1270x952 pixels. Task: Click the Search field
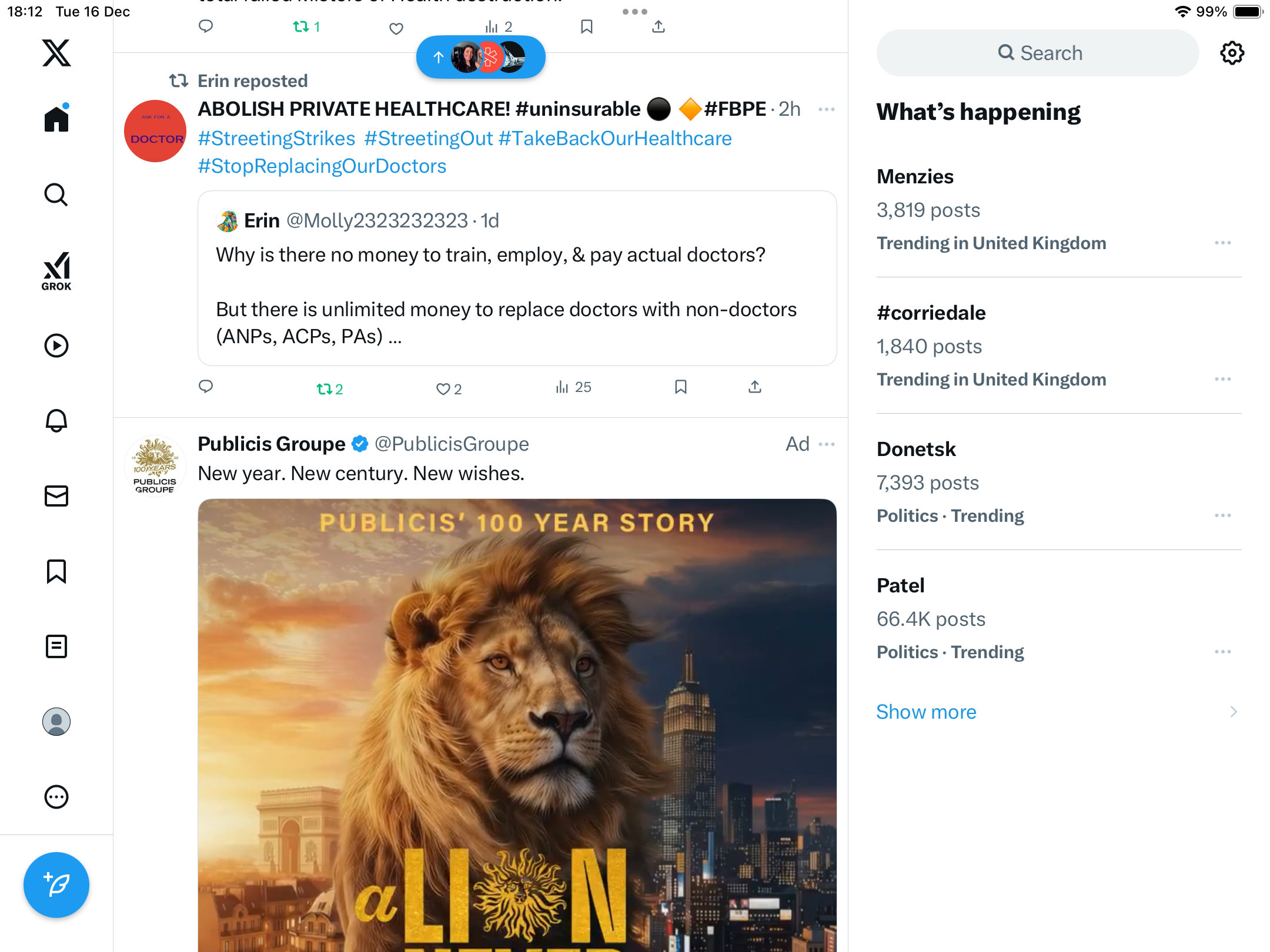click(x=1038, y=53)
